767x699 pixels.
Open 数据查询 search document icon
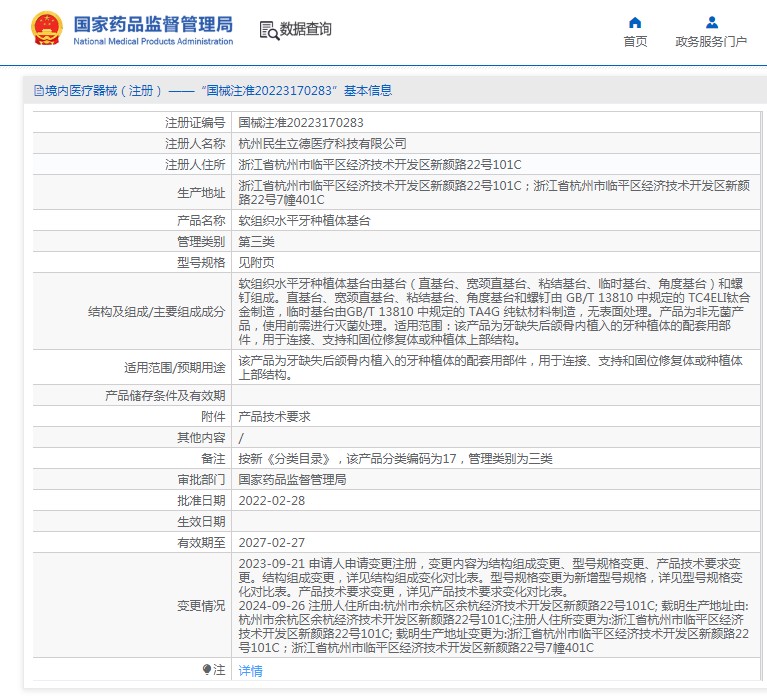point(269,30)
